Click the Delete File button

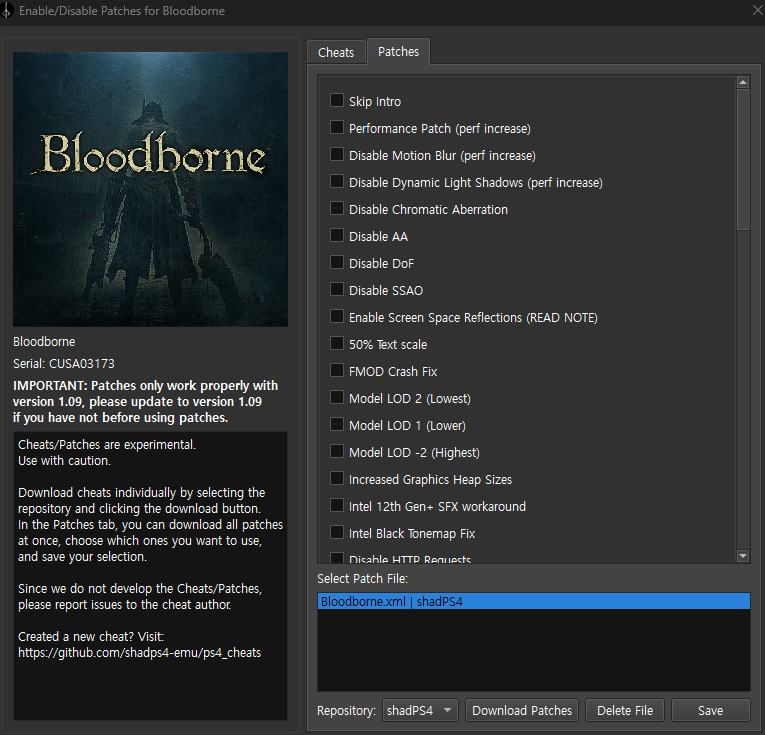(625, 710)
